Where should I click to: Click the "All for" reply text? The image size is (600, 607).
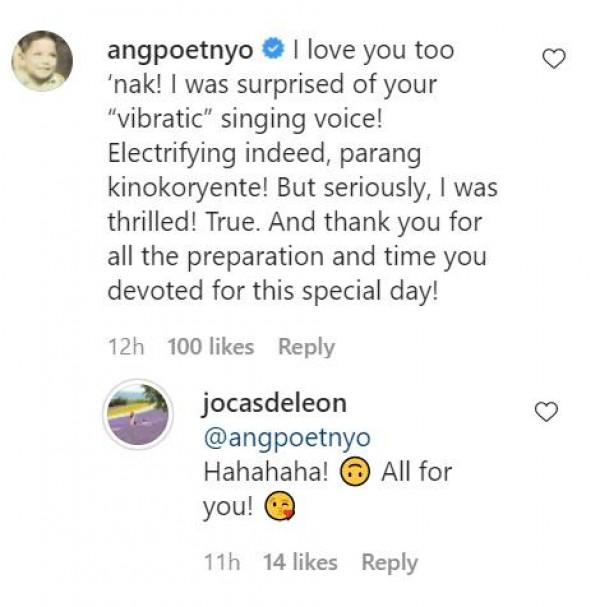[417, 472]
